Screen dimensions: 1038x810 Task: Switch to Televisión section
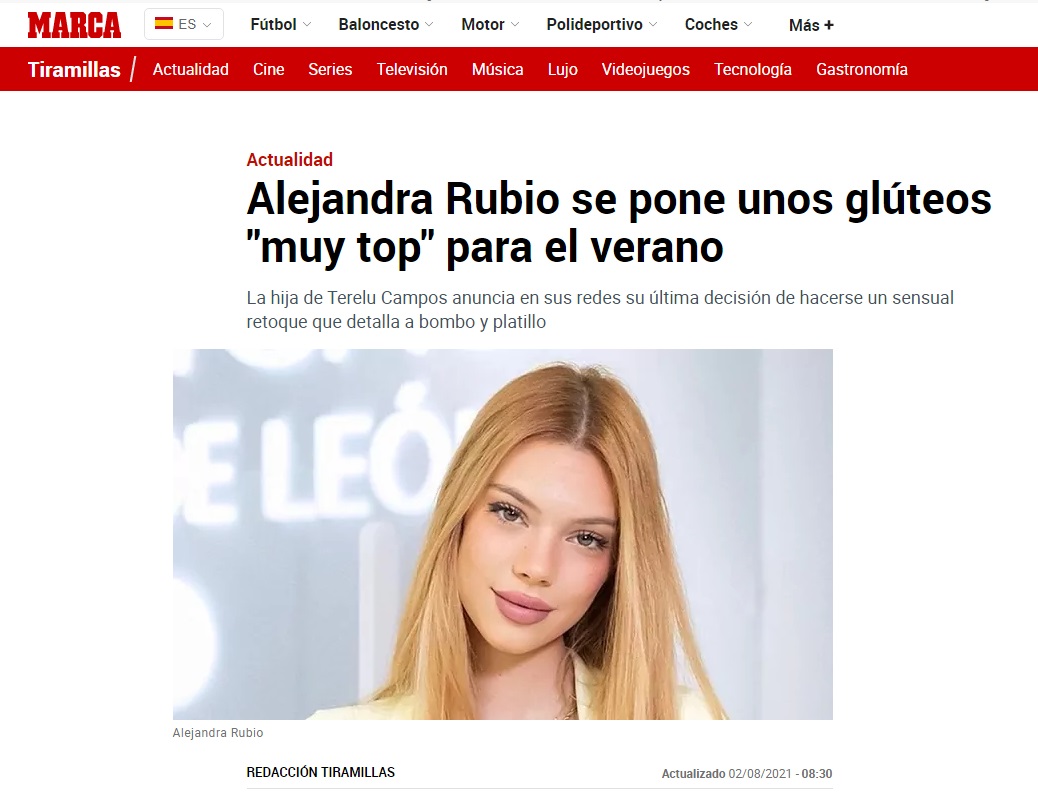point(412,69)
